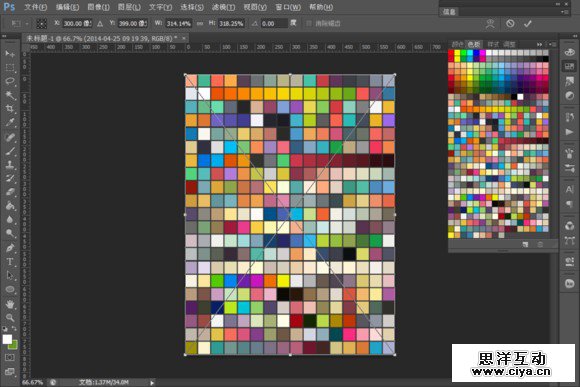Screen dimensions: 580x387
Task: Open the 图层(L) menu
Action: click(129, 7)
